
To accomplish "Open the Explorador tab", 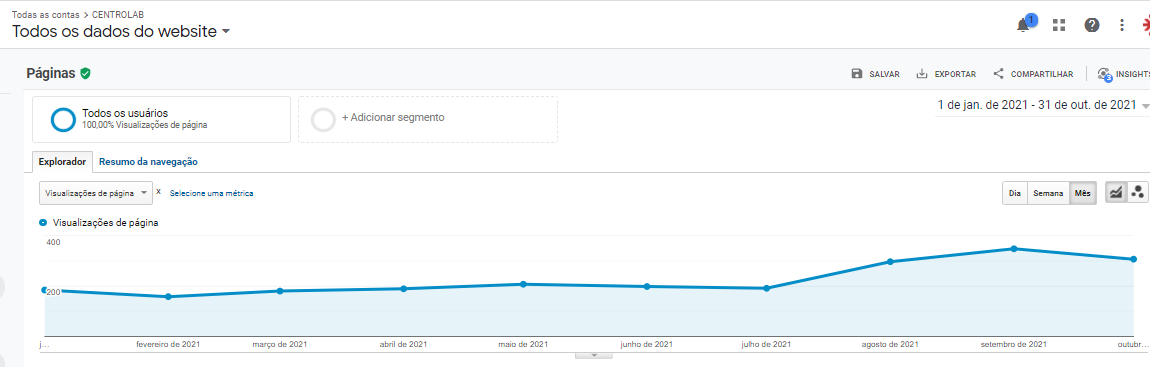I will click(x=62, y=161).
